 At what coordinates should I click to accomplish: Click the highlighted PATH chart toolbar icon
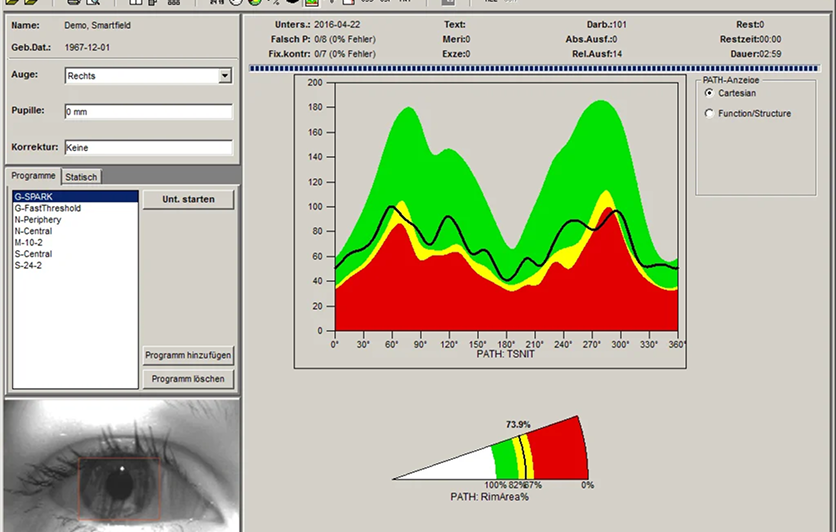tap(311, 2)
